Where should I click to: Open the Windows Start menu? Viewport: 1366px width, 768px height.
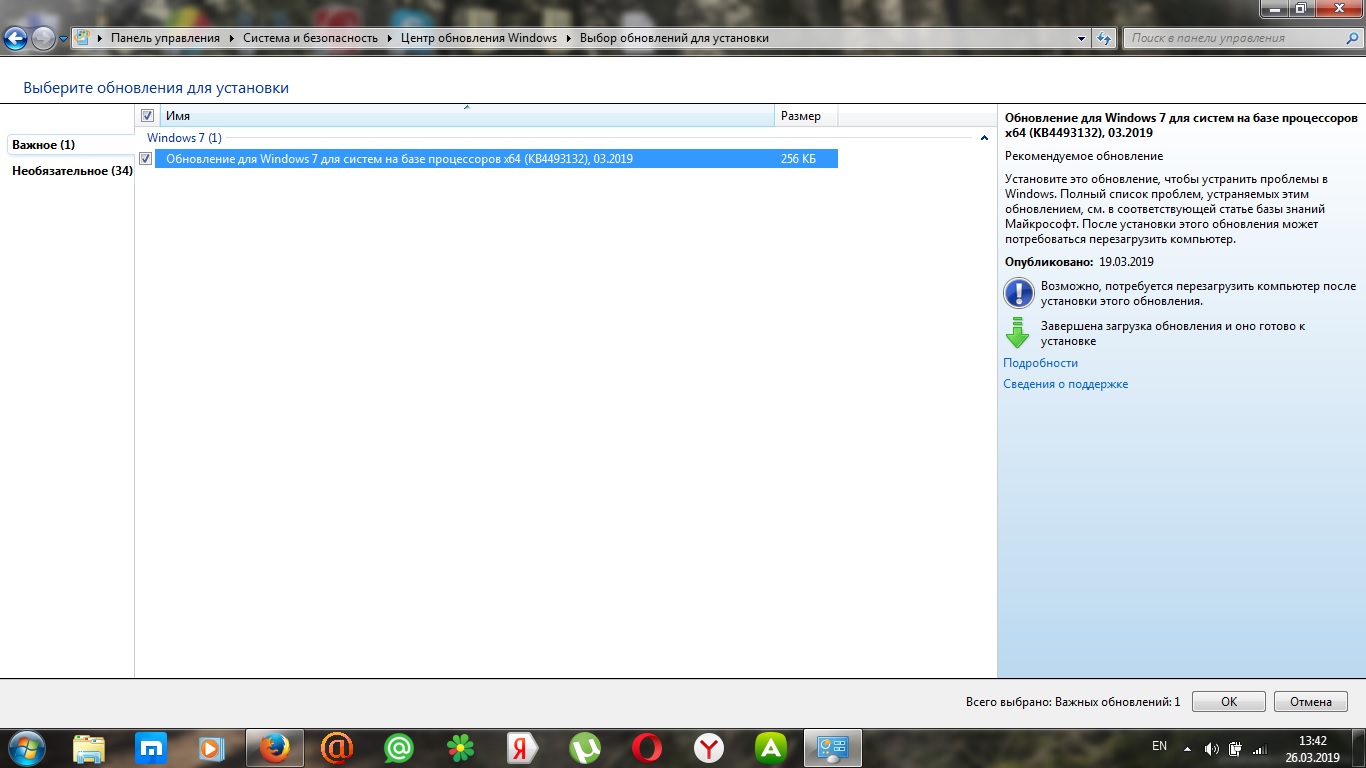coord(25,748)
